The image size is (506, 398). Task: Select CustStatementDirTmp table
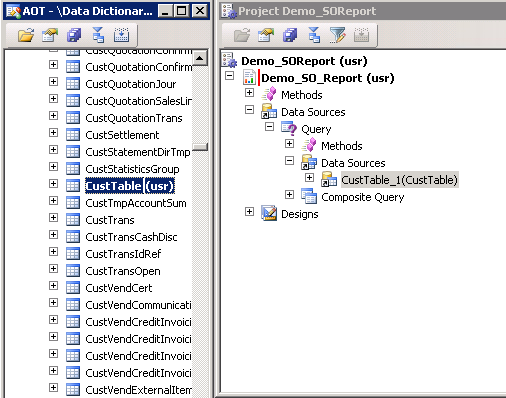[138, 152]
